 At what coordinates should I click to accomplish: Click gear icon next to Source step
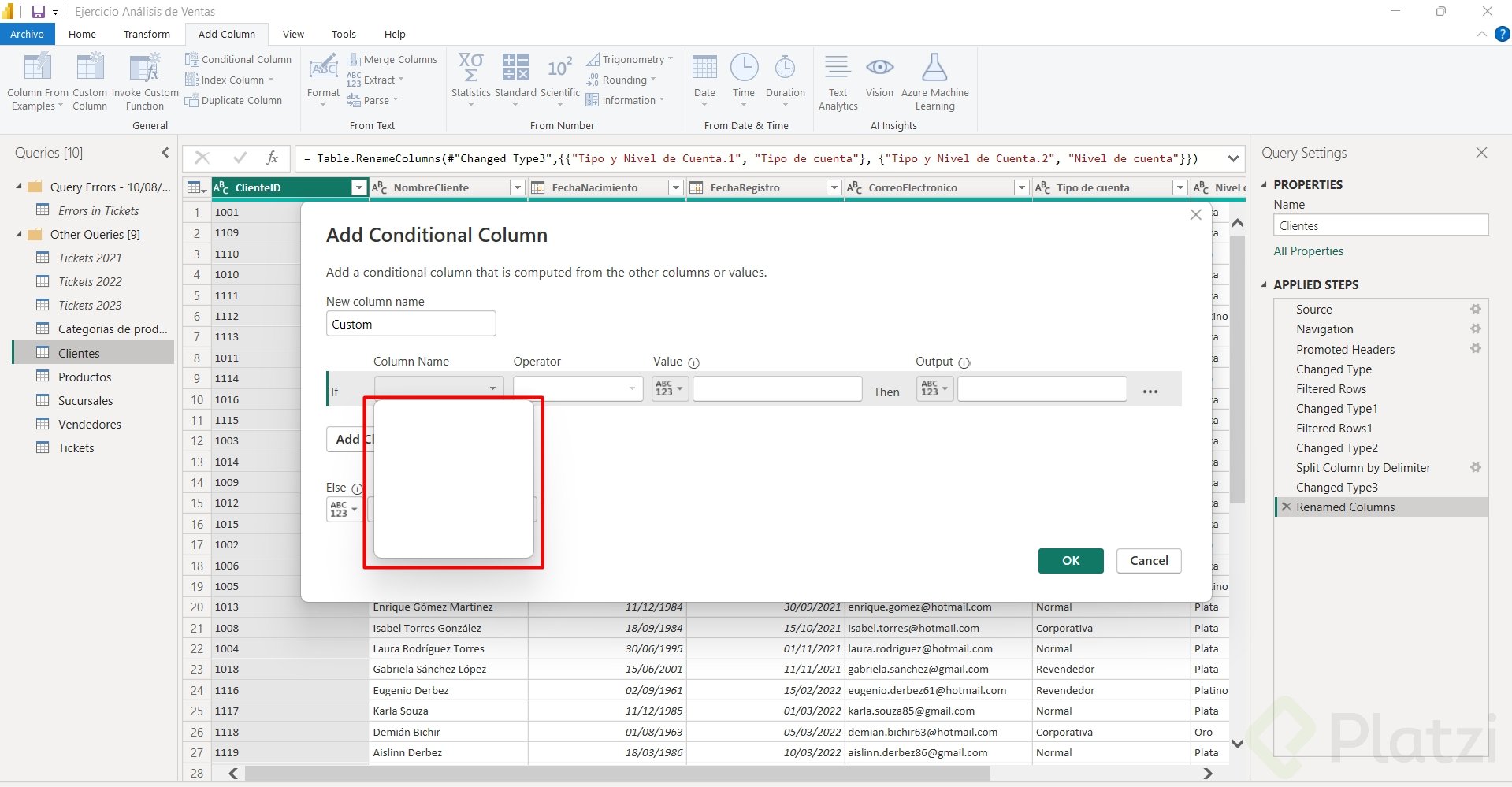pos(1475,310)
